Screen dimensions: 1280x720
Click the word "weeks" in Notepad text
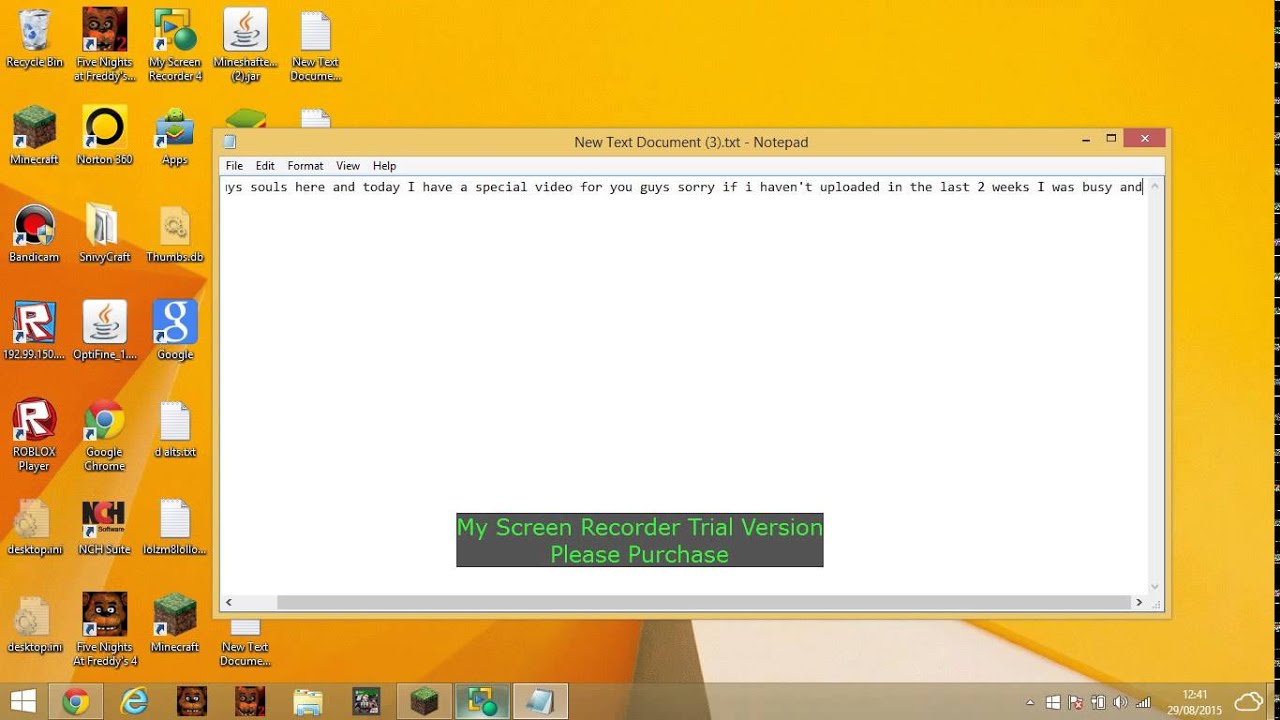tap(1010, 187)
